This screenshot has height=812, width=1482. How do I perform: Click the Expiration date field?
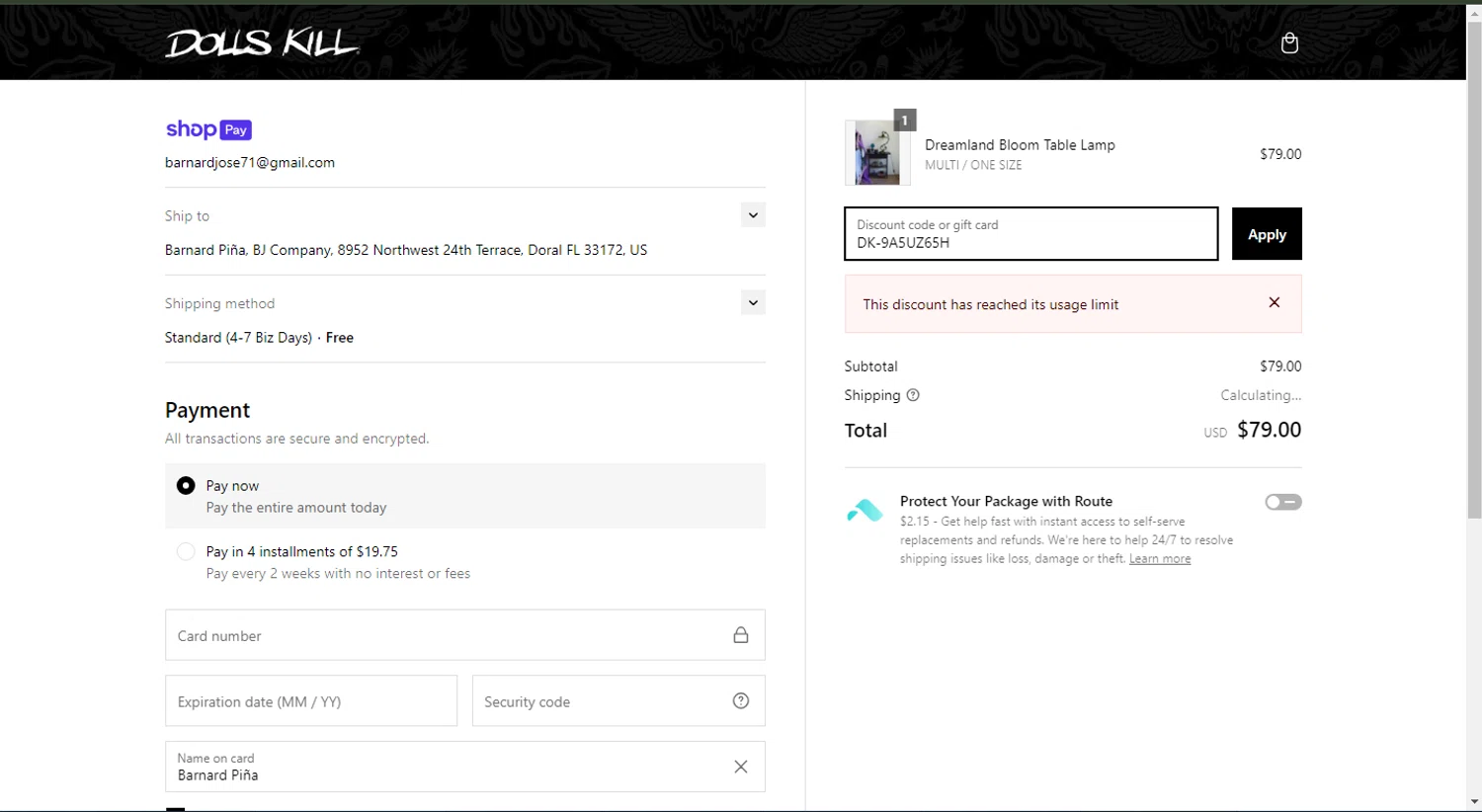(x=311, y=701)
